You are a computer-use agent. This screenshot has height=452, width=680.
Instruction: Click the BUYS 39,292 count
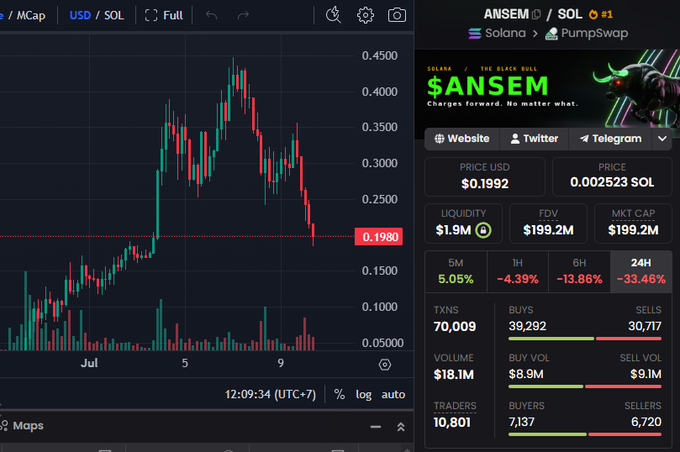click(x=527, y=326)
